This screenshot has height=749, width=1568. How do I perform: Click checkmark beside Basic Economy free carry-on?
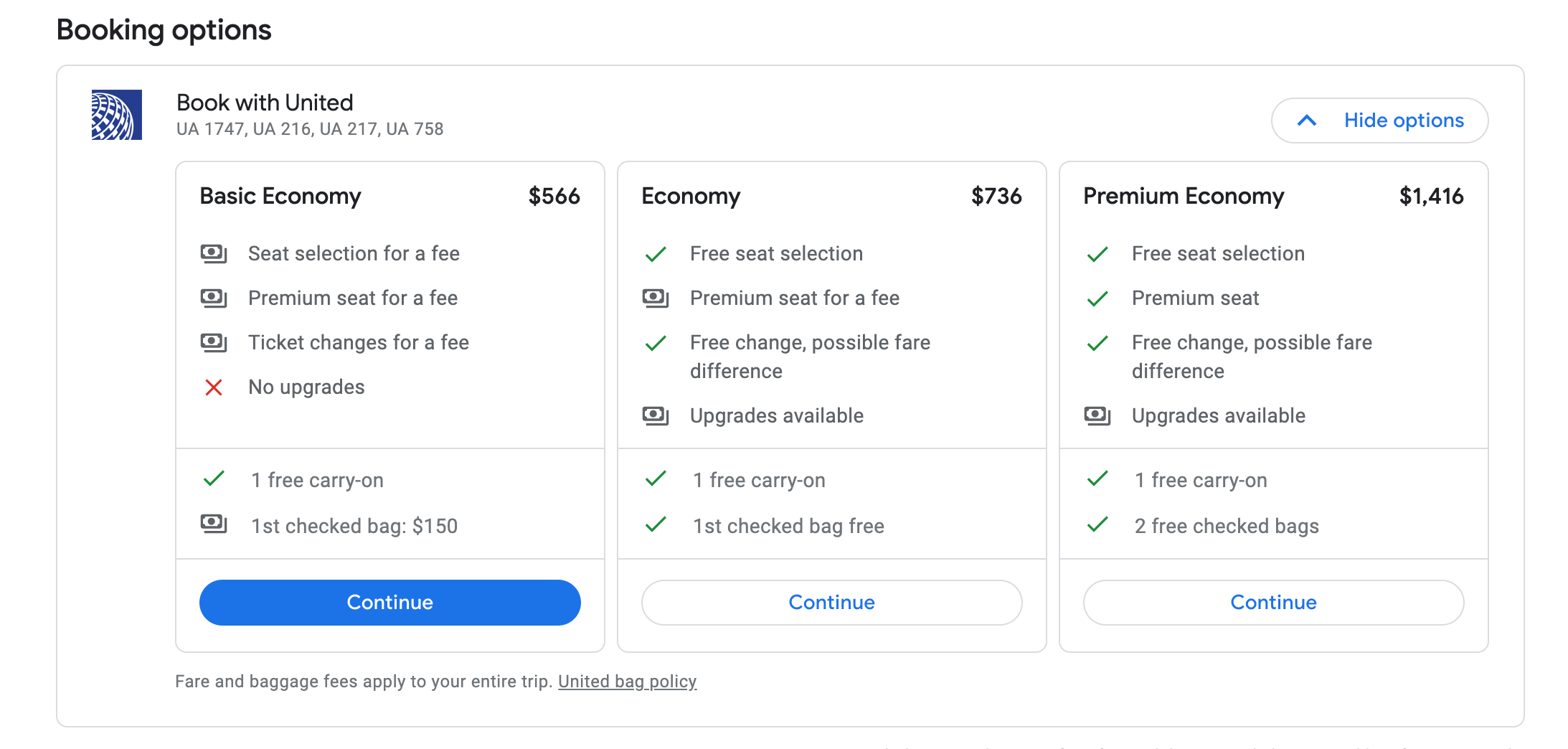[214, 479]
